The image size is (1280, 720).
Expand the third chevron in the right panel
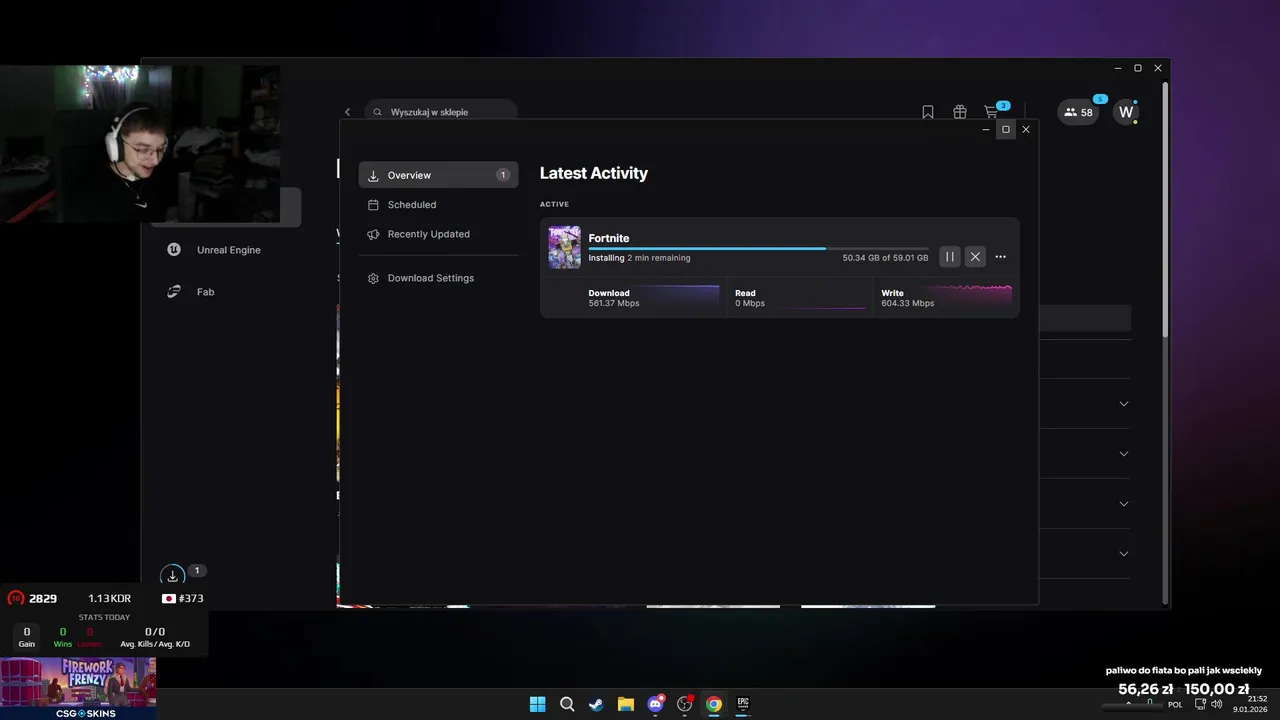(x=1123, y=504)
